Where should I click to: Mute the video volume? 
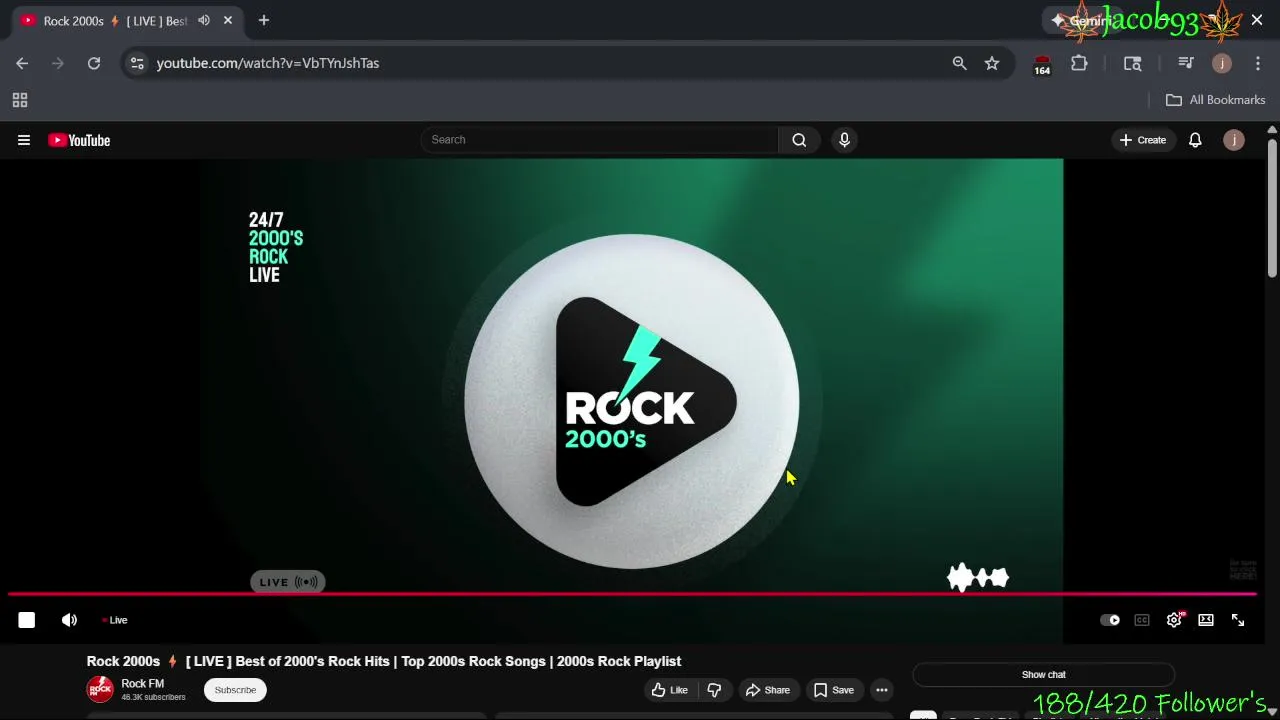pyautogui.click(x=69, y=620)
